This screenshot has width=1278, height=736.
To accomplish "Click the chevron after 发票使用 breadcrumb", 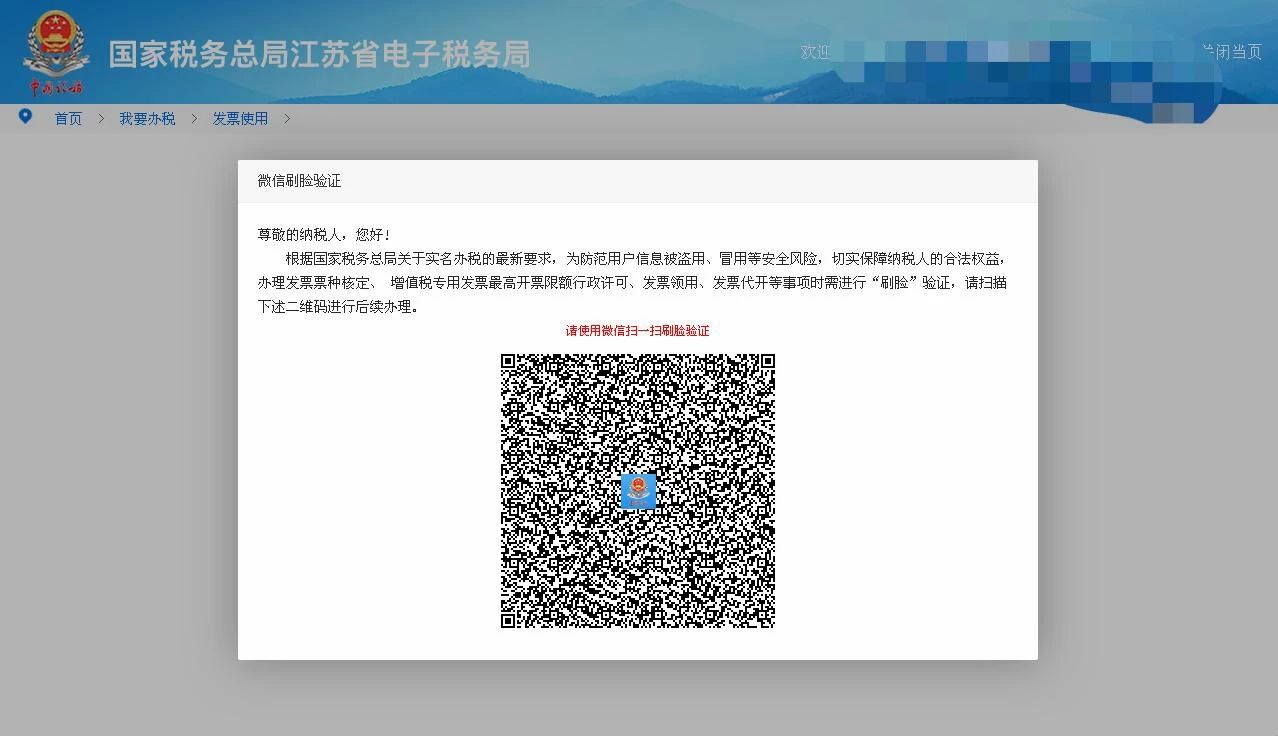I will [x=287, y=119].
